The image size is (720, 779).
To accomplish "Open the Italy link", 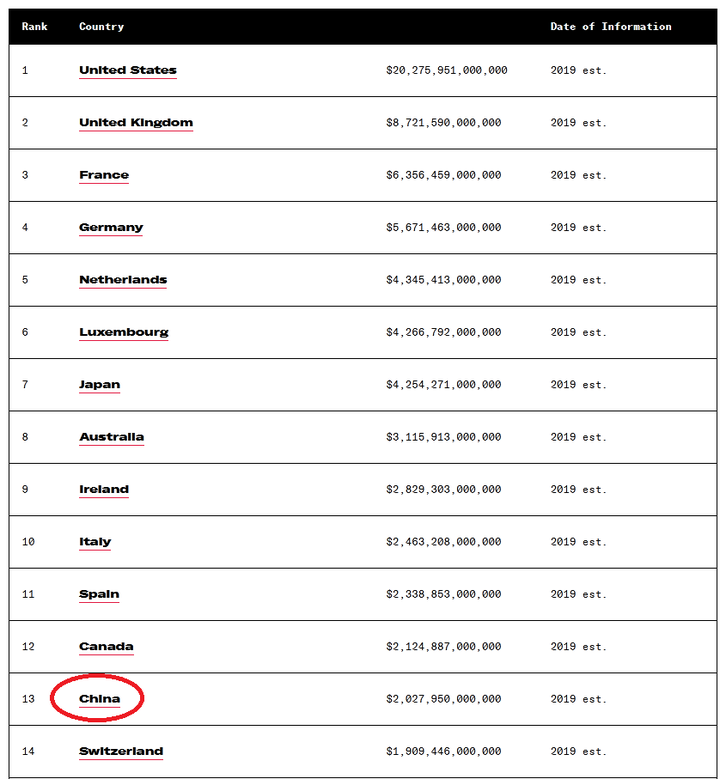I will coord(95,542).
